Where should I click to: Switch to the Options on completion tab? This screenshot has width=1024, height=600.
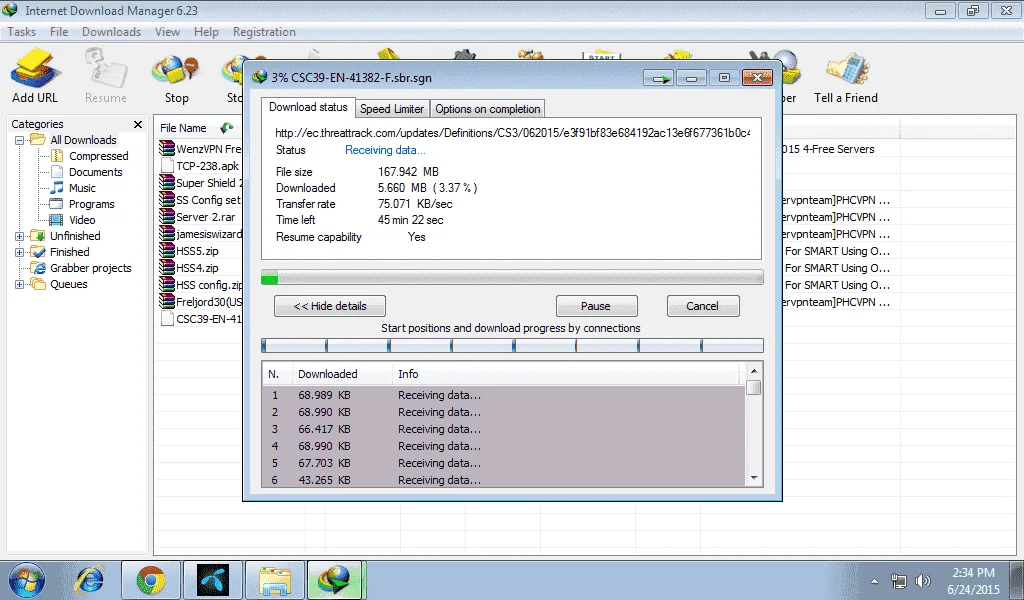tap(488, 109)
